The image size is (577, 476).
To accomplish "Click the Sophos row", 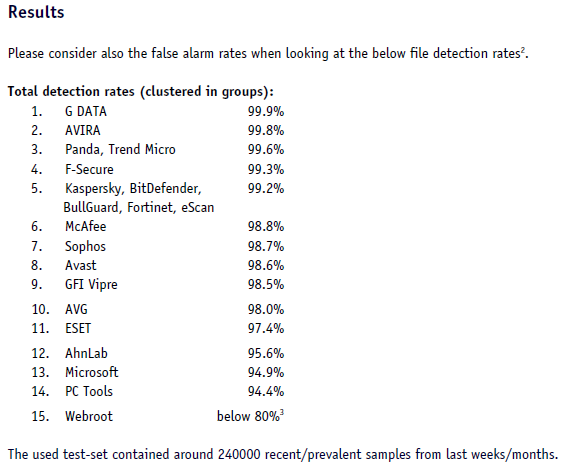I will point(157,246).
